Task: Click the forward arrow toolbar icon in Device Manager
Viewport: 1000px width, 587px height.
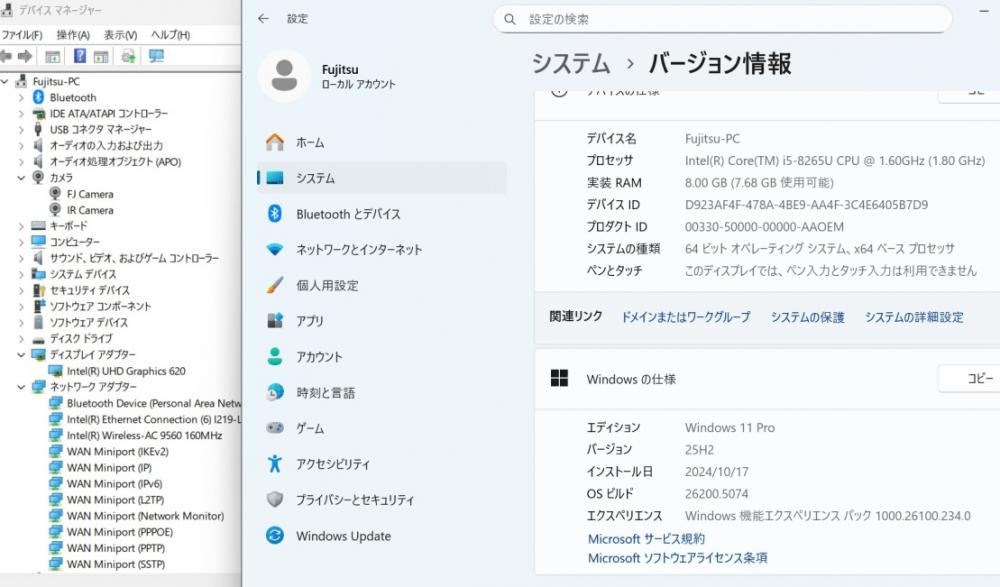Action: [25, 56]
